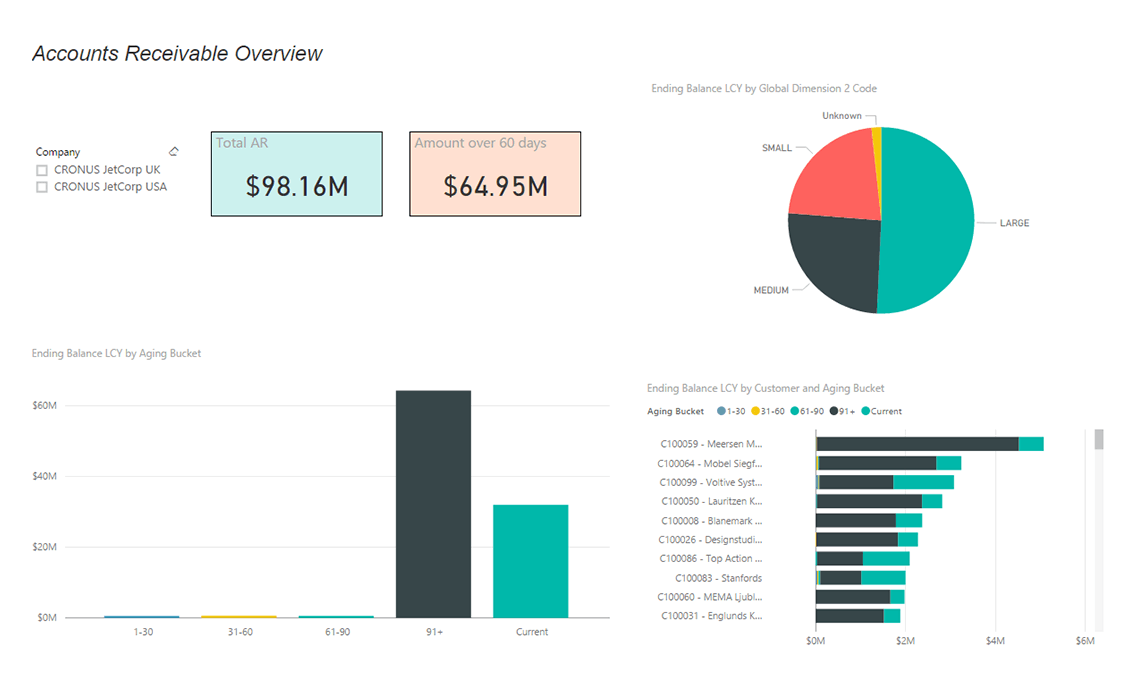Click the Ending Balance by Customer chart title
This screenshot has height=687, width=1140.
coord(766,388)
